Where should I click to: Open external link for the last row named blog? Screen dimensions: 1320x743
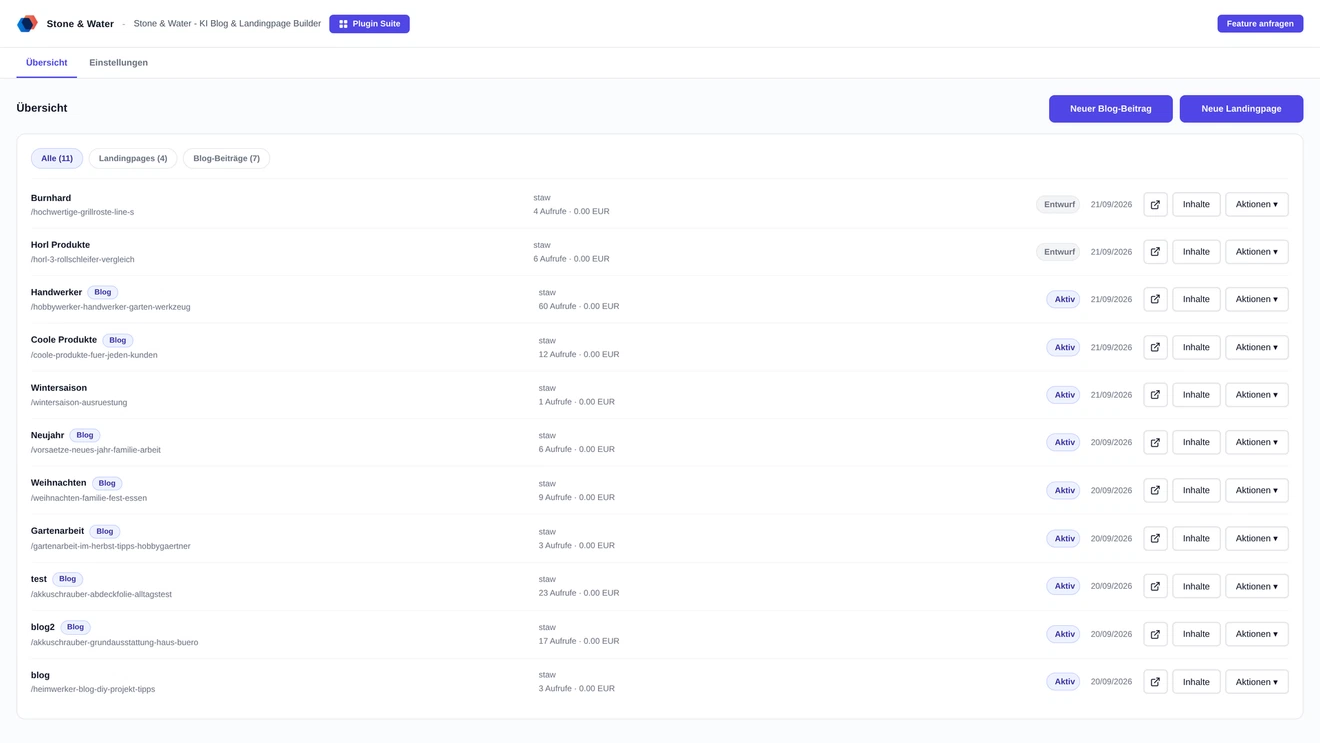click(1155, 682)
